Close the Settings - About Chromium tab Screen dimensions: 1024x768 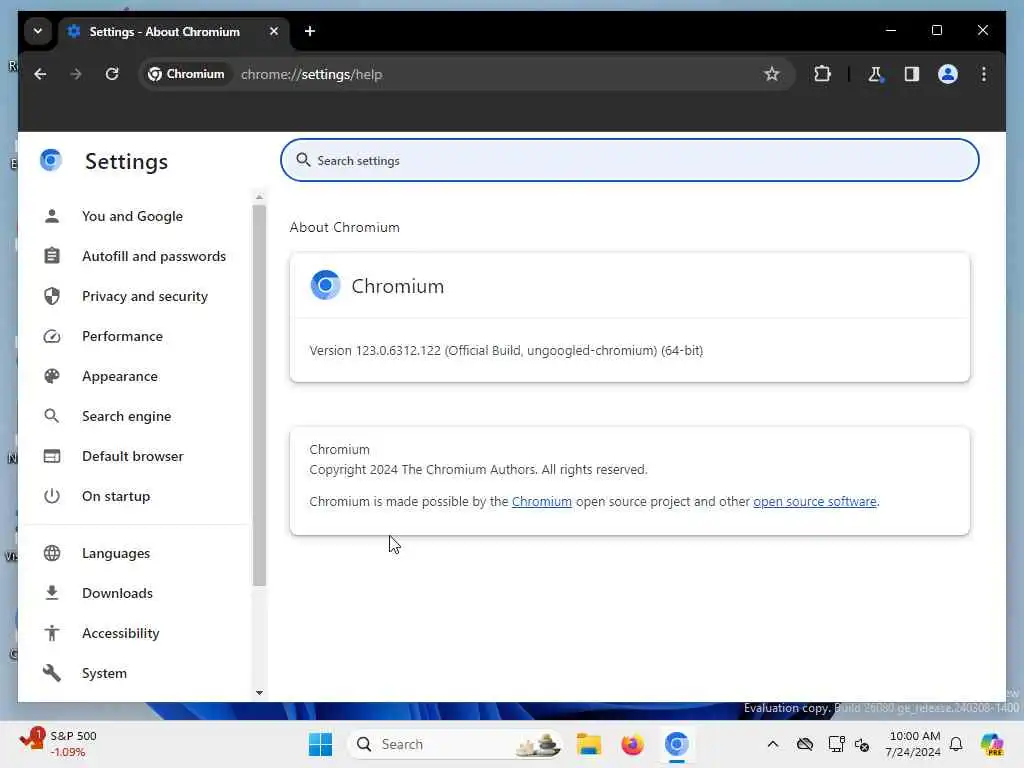point(274,31)
